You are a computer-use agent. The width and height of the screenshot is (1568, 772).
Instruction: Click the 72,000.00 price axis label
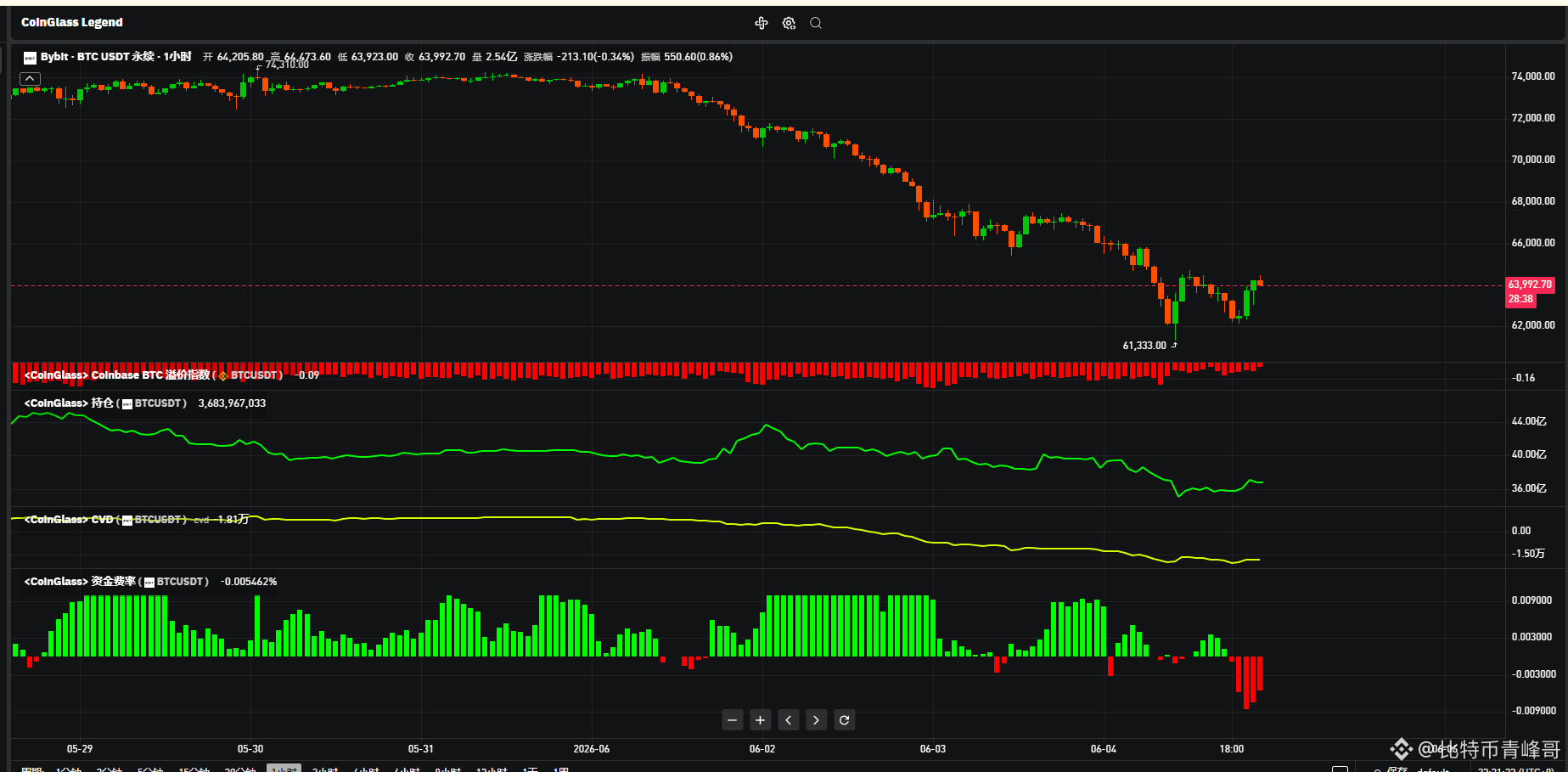point(1533,118)
